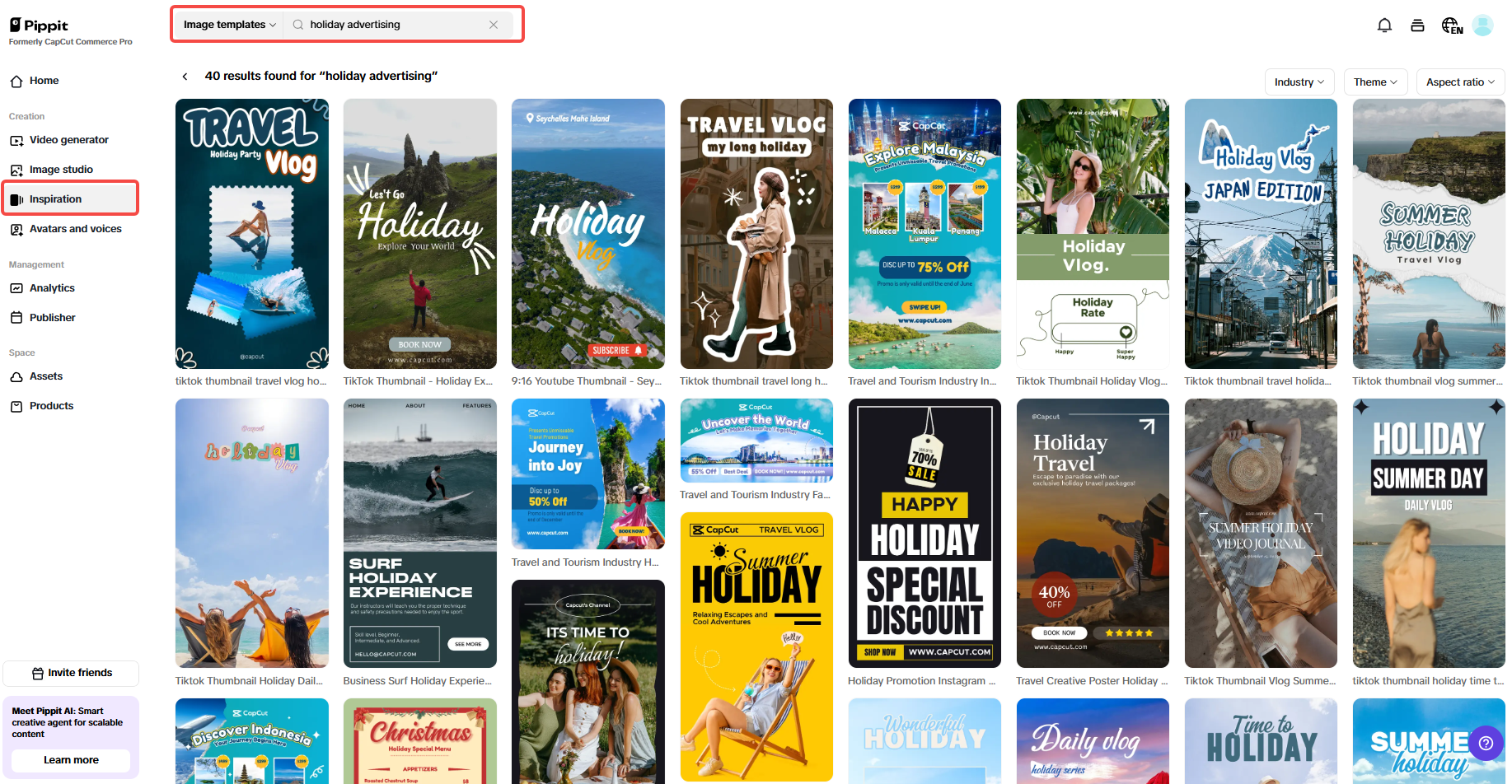Screen dimensions: 1512x784
Task: Click Learn more about Pippit AI
Action: coord(71,760)
